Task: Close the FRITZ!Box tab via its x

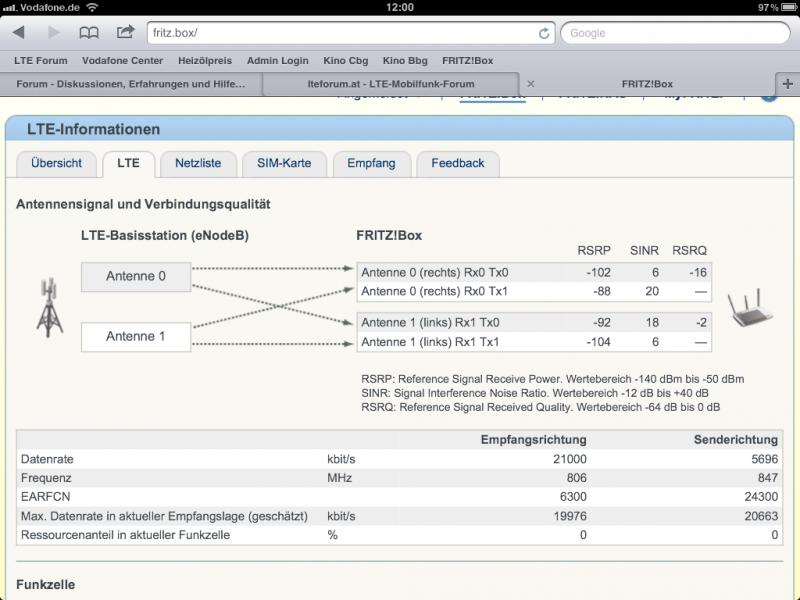Action: coord(531,84)
